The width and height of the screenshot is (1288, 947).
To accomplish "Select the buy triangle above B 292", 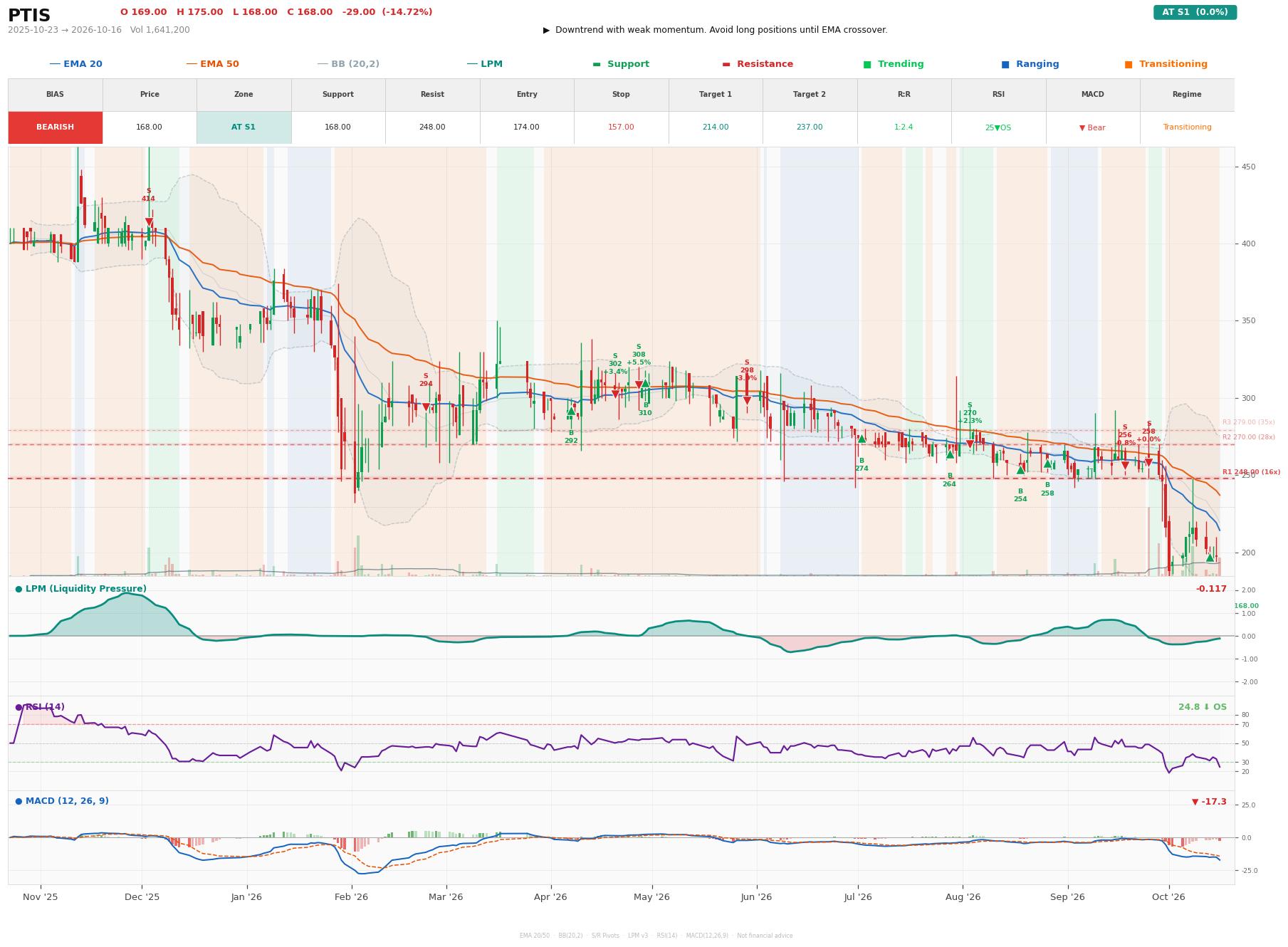I will point(571,411).
